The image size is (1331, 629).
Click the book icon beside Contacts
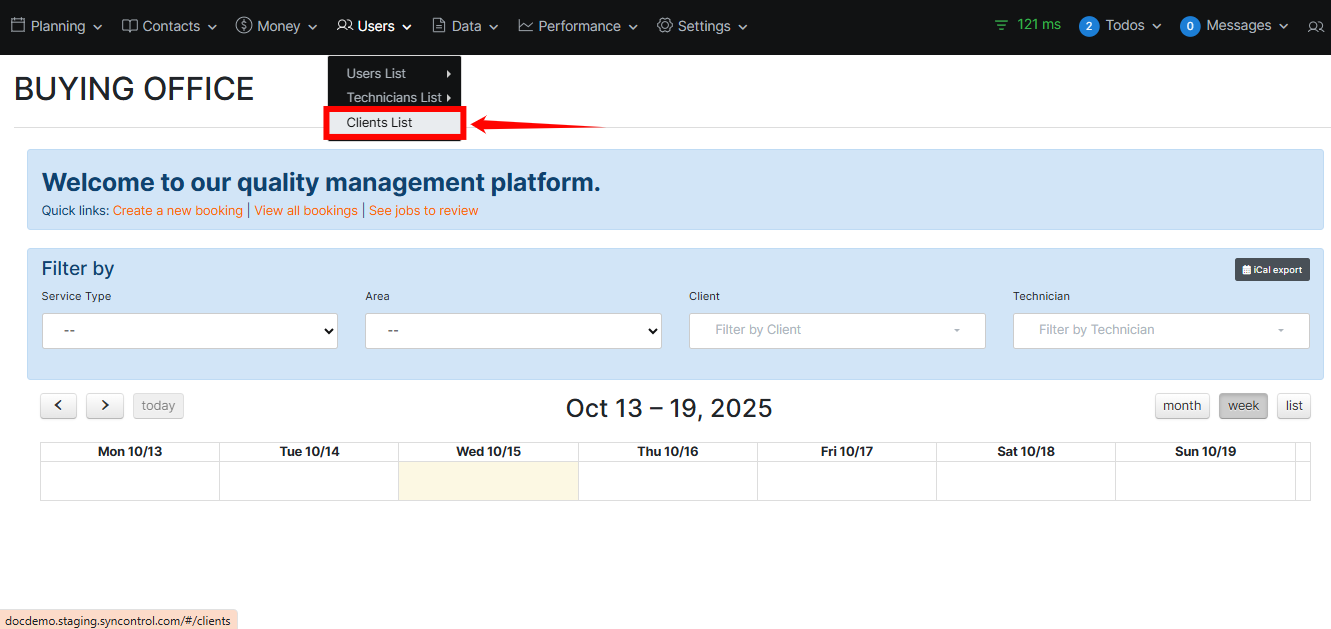129,26
